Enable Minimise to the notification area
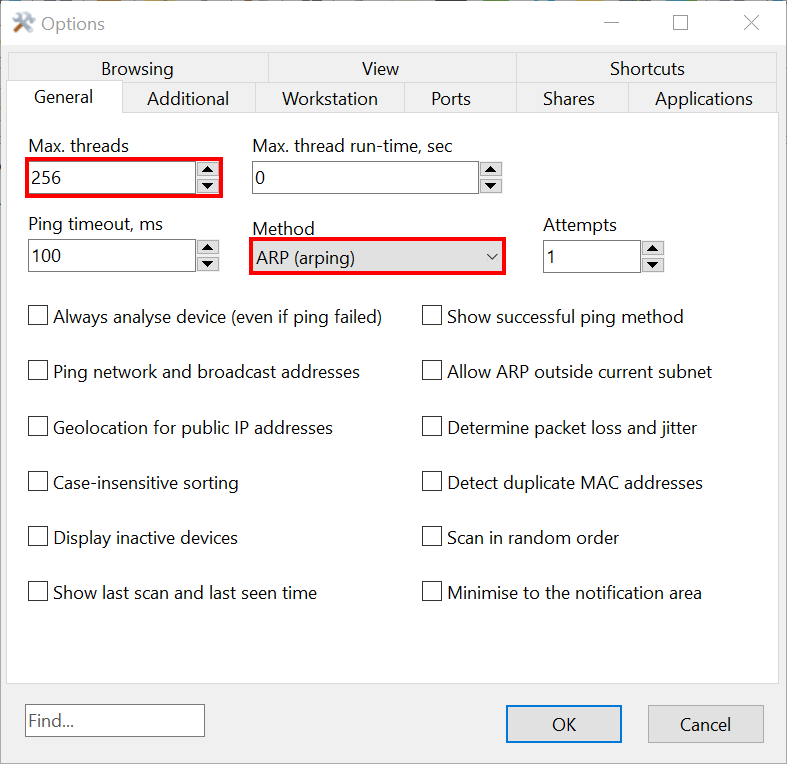787x764 pixels. pos(432,592)
